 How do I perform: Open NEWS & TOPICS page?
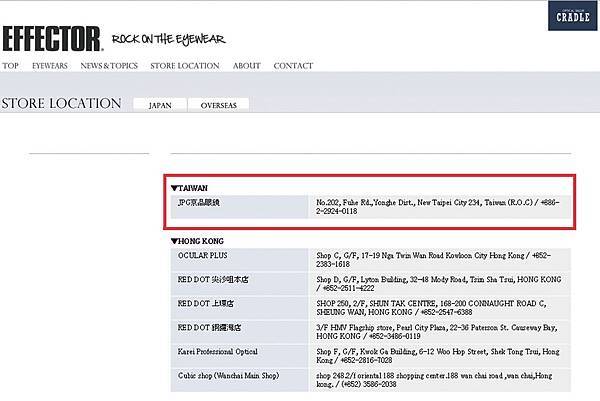(109, 66)
